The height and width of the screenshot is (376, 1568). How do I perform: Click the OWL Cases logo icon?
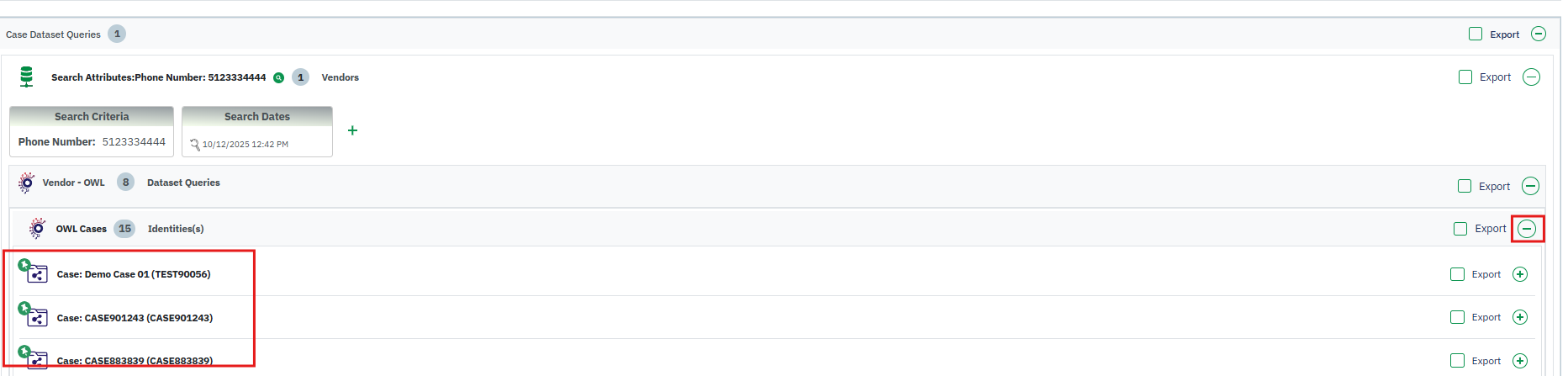coord(38,229)
